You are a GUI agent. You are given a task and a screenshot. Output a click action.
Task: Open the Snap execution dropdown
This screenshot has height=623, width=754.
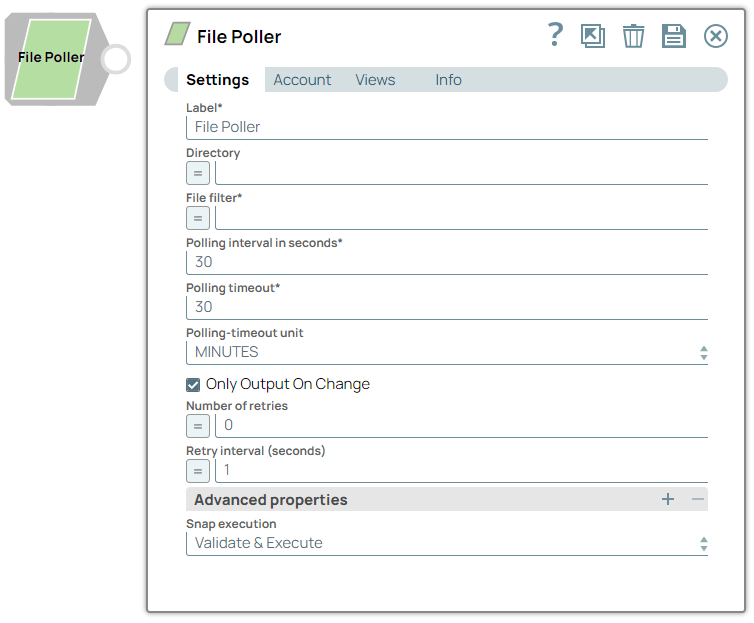[x=446, y=543]
